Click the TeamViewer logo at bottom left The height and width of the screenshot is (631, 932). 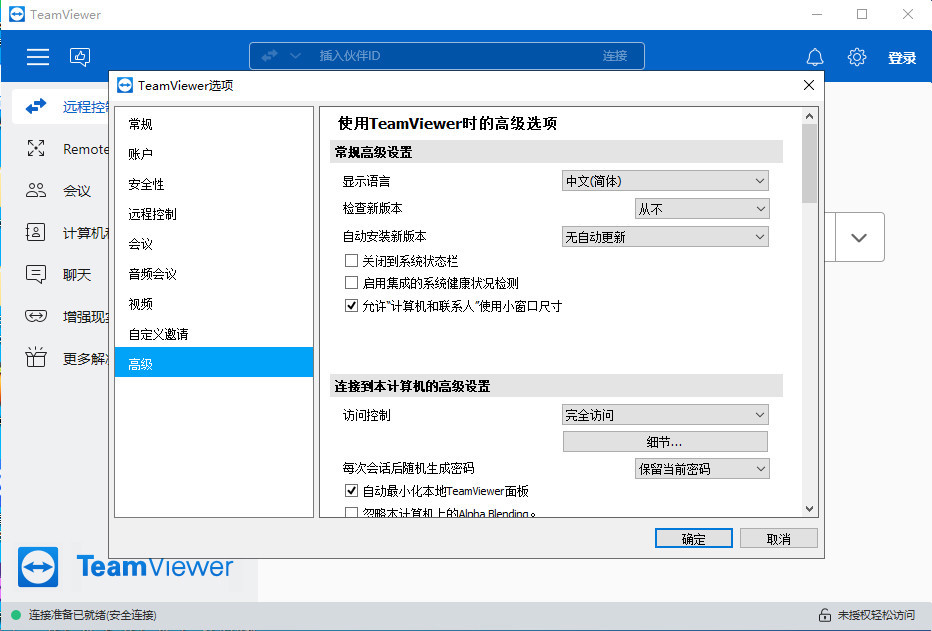pos(125,567)
